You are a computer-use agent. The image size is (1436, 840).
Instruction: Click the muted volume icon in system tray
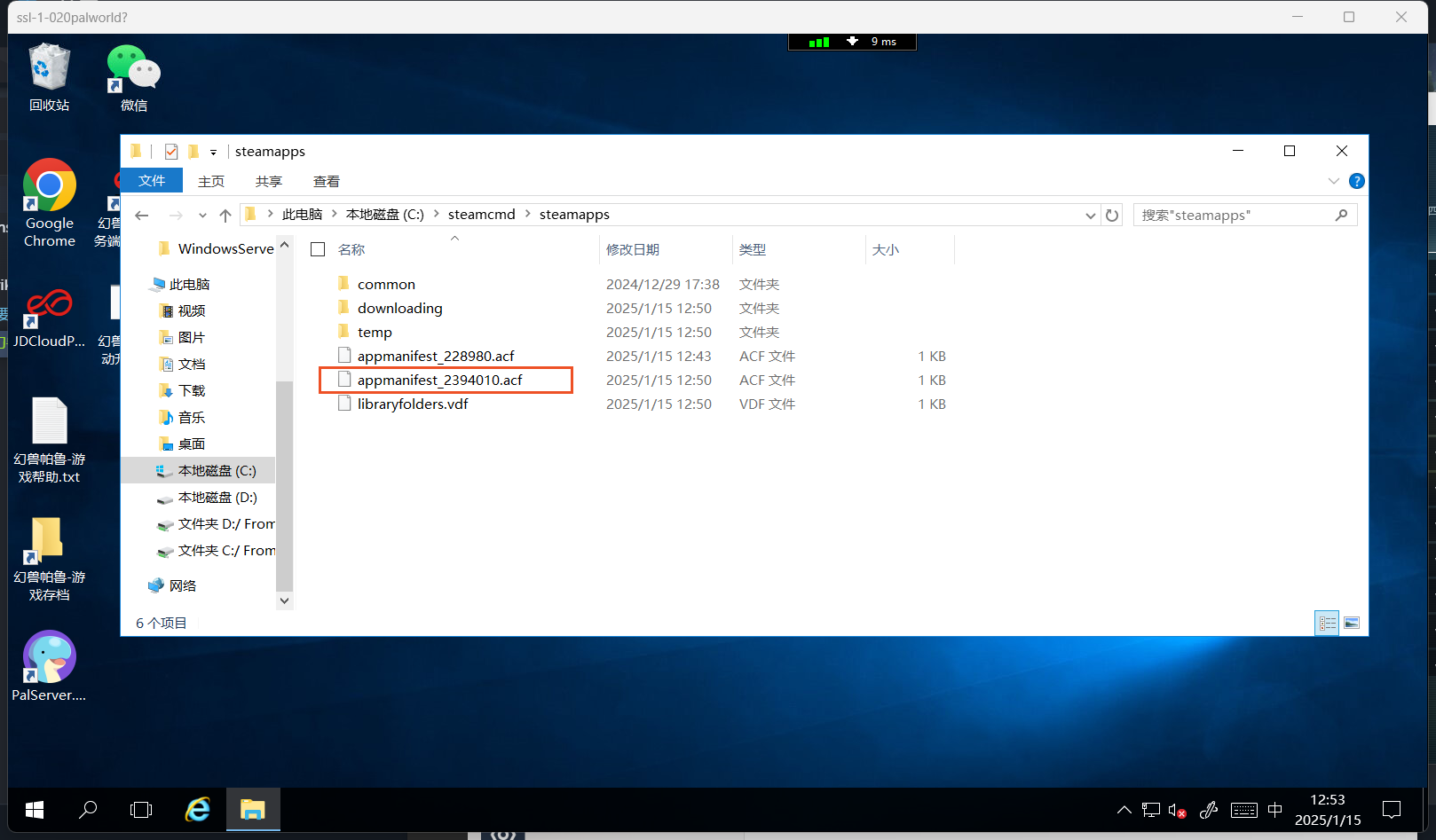1178,810
